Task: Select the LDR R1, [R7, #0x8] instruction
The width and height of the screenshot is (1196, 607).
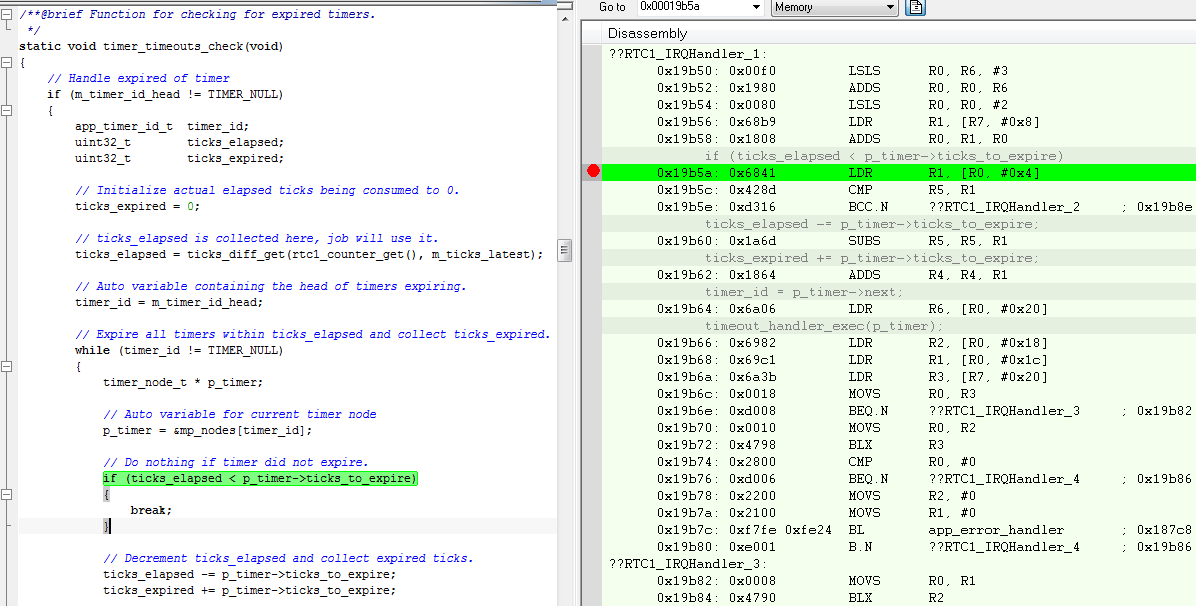Action: [899, 122]
